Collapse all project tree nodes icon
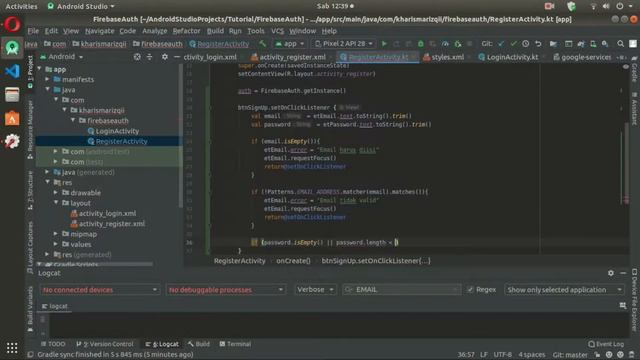 [149, 57]
